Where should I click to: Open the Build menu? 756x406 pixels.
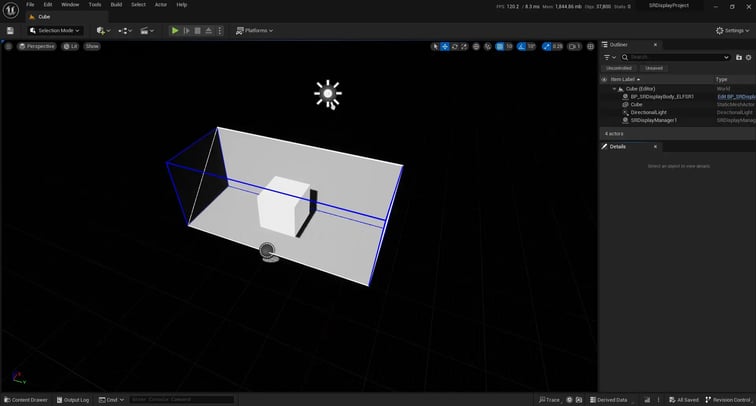116,4
